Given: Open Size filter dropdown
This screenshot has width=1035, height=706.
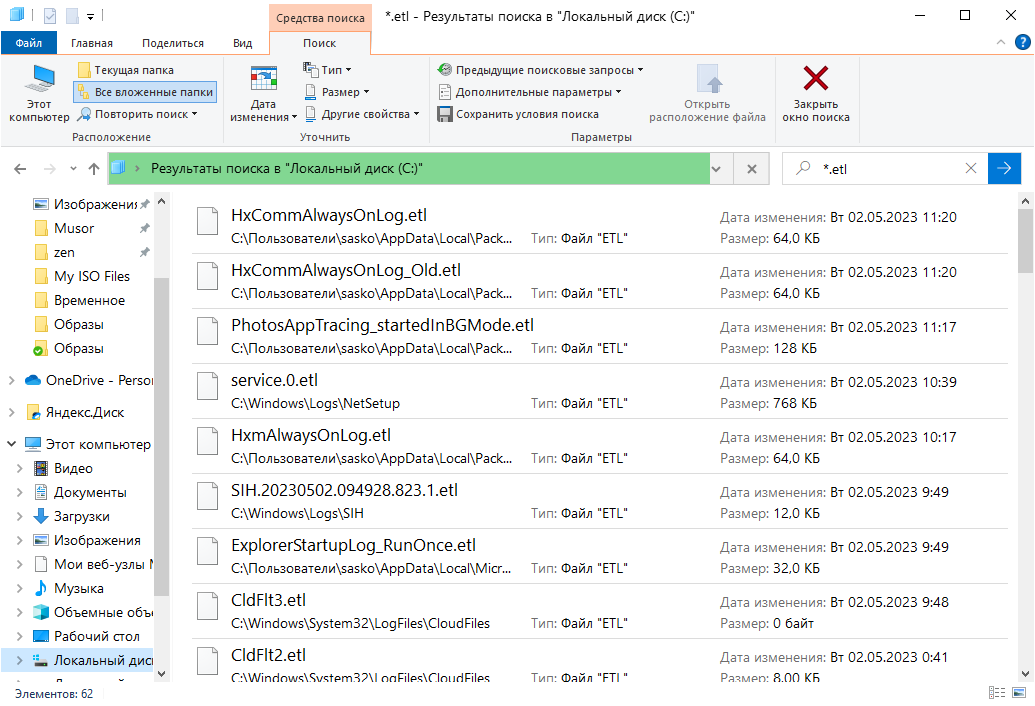Looking at the screenshot, I should pyautogui.click(x=337, y=92).
